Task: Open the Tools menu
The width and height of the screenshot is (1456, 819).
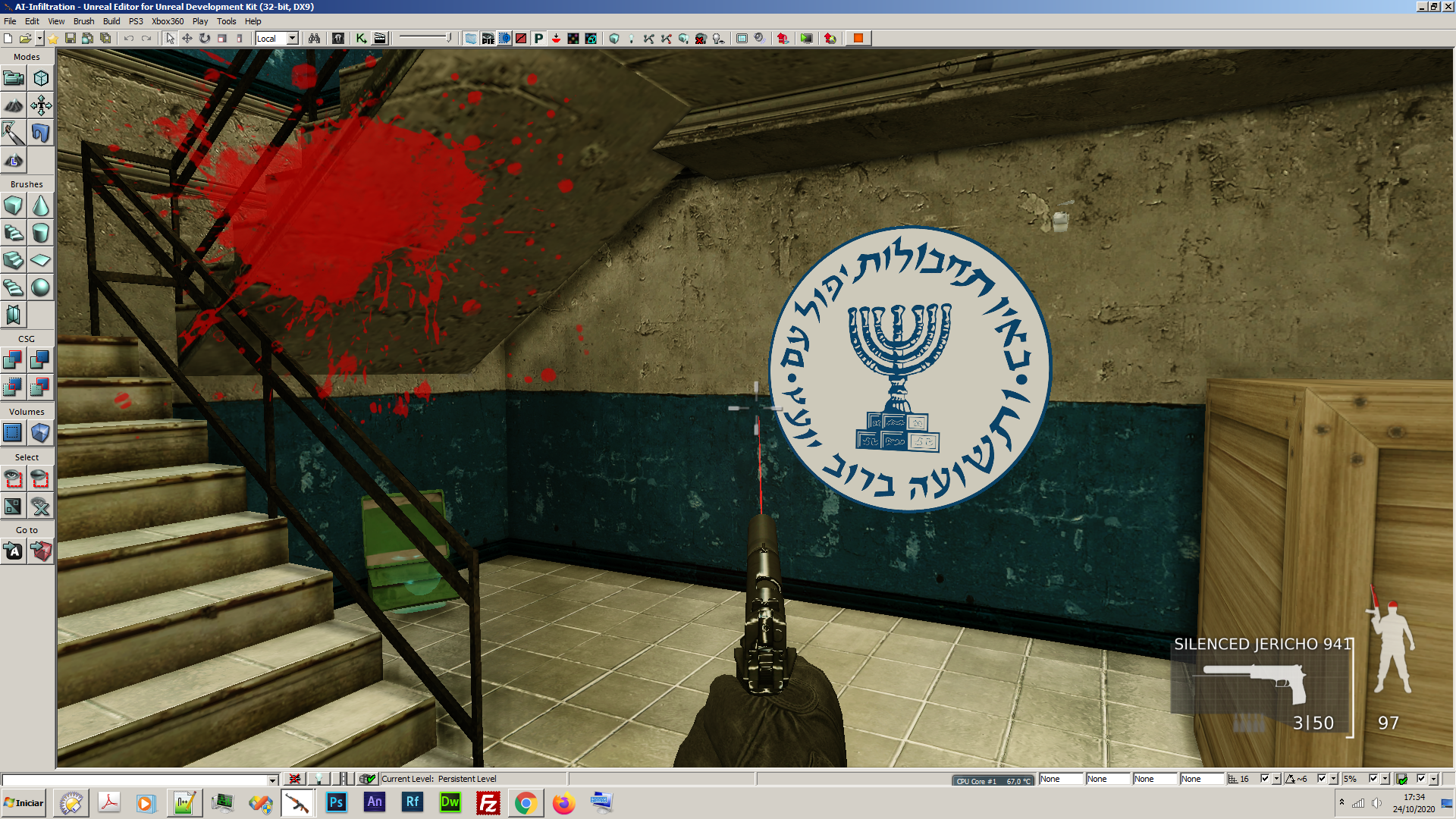Action: (226, 21)
